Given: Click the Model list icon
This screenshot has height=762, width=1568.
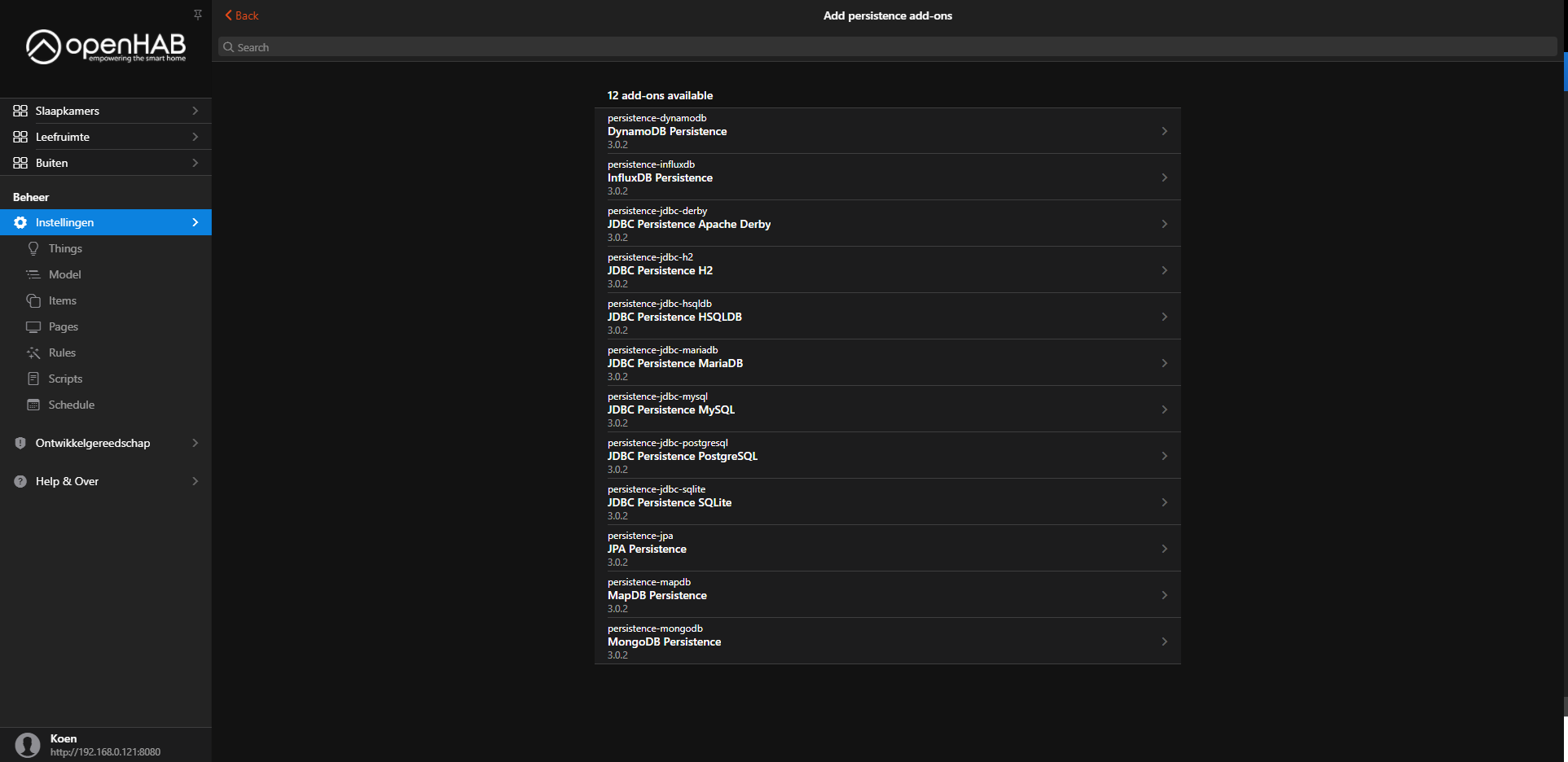Looking at the screenshot, I should 33,274.
